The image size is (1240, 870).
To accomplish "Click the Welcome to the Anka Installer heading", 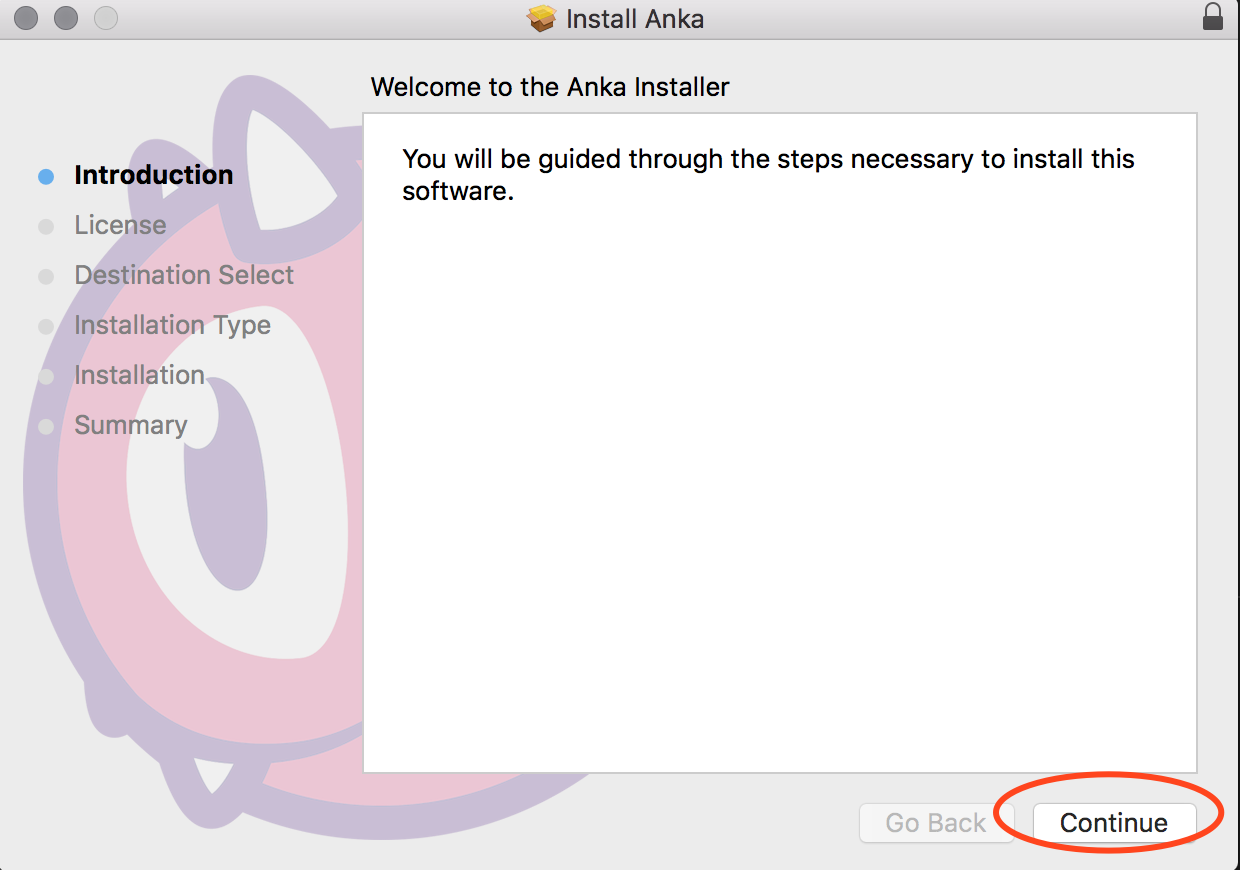I will coord(550,87).
